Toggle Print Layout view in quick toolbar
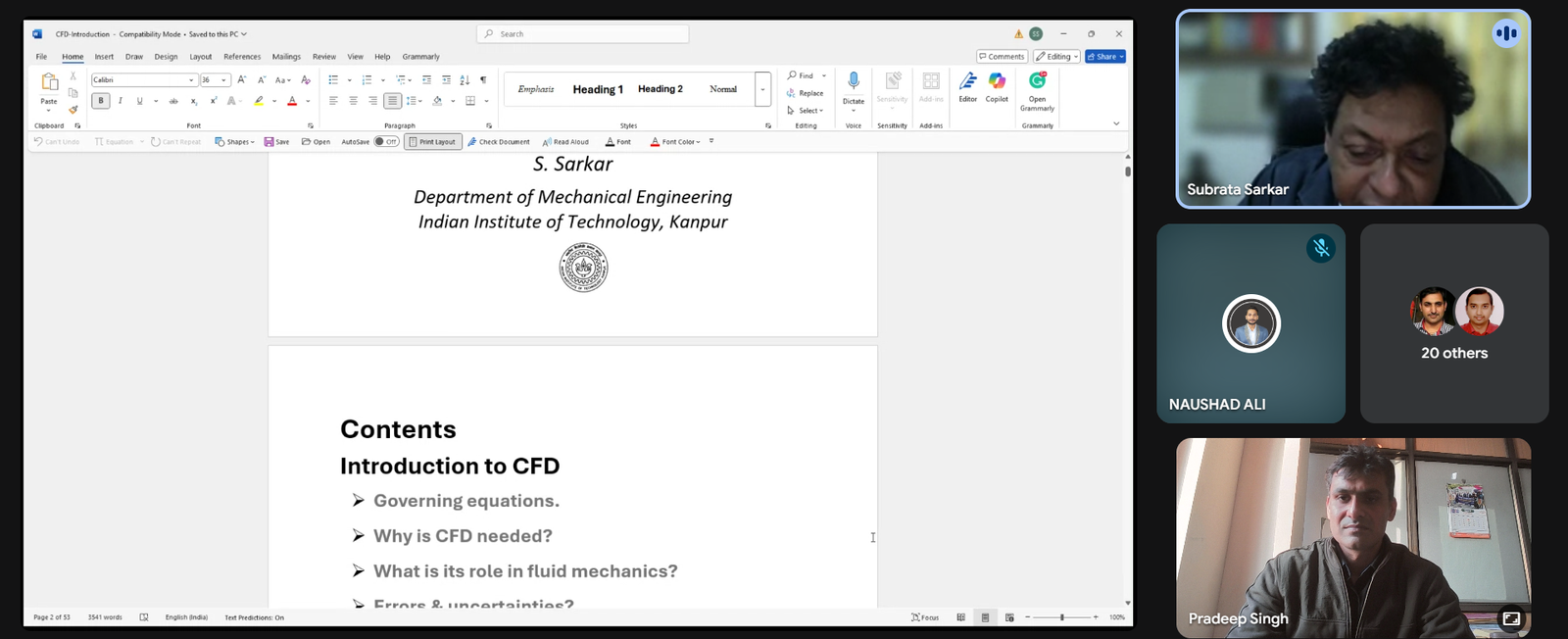1568x639 pixels. pos(432,142)
